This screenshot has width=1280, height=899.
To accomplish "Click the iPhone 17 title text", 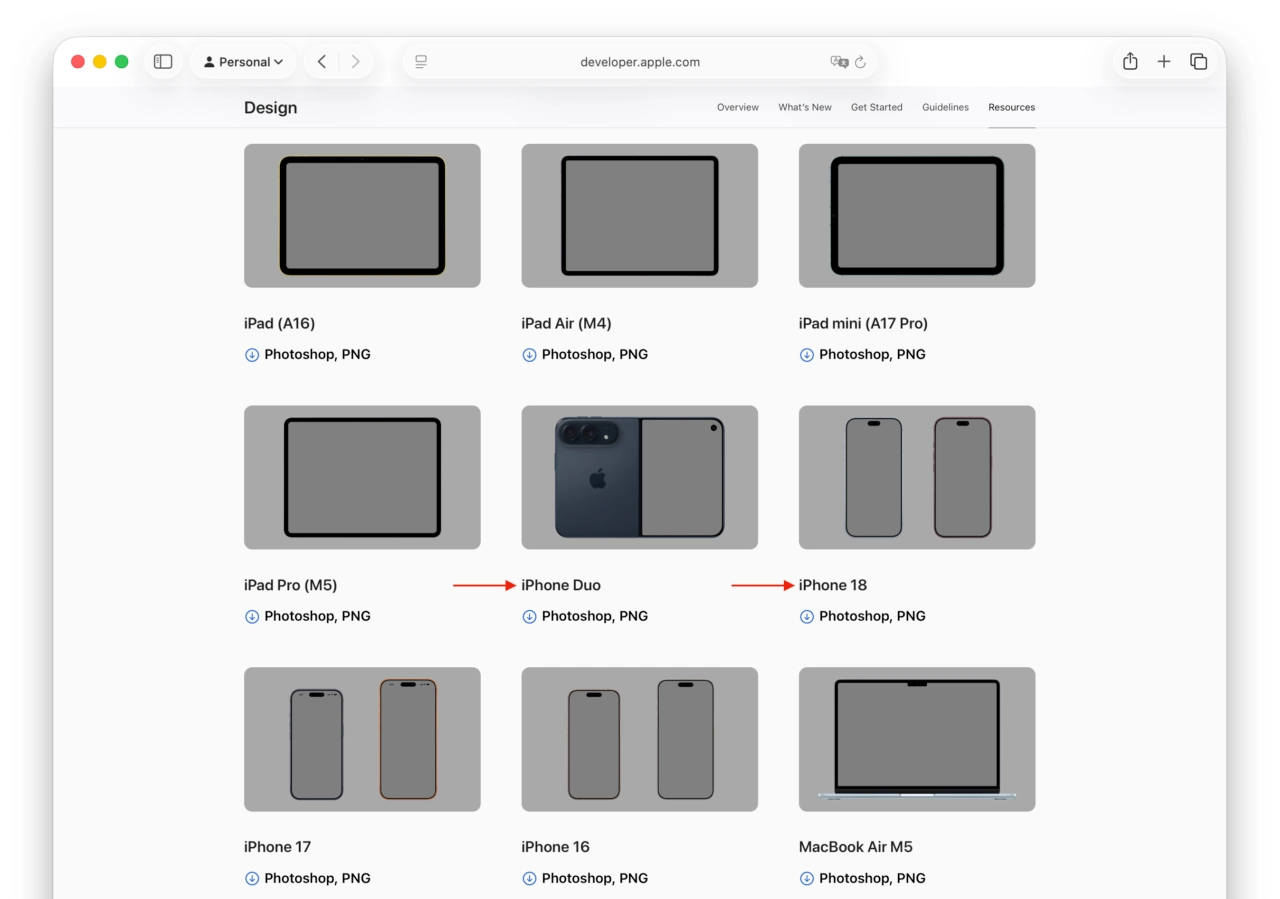I will click(x=278, y=848).
